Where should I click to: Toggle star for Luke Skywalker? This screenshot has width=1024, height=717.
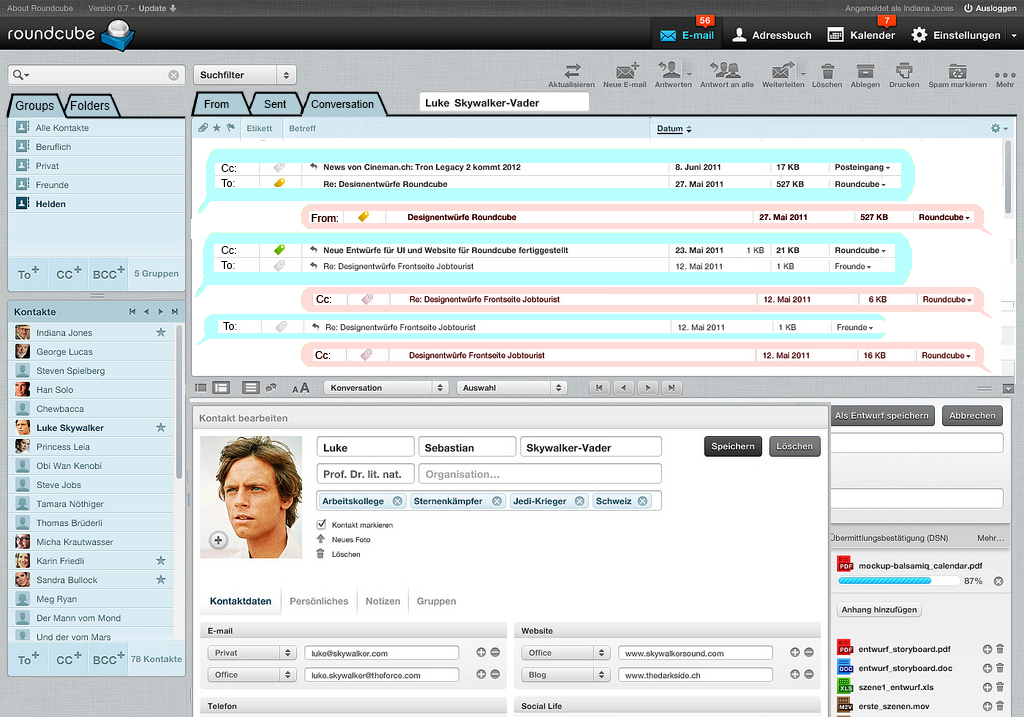(161, 428)
